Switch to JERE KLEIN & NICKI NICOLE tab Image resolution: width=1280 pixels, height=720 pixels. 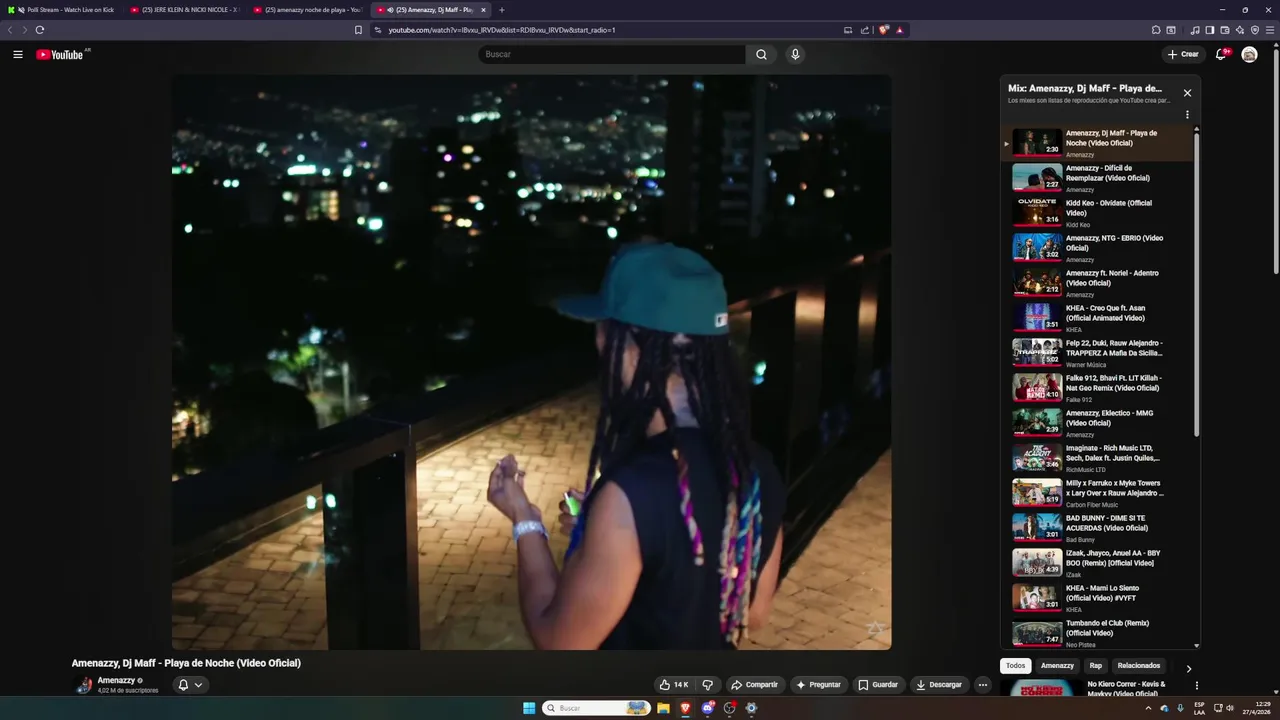tap(185, 10)
